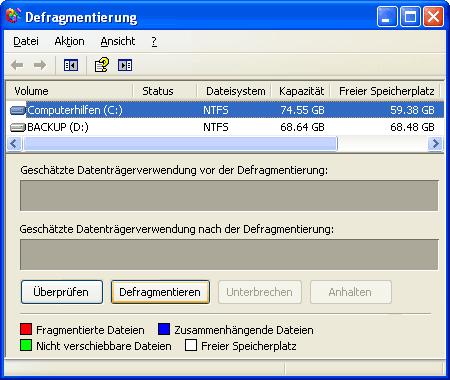Click the Überprüfen button

pos(62,292)
